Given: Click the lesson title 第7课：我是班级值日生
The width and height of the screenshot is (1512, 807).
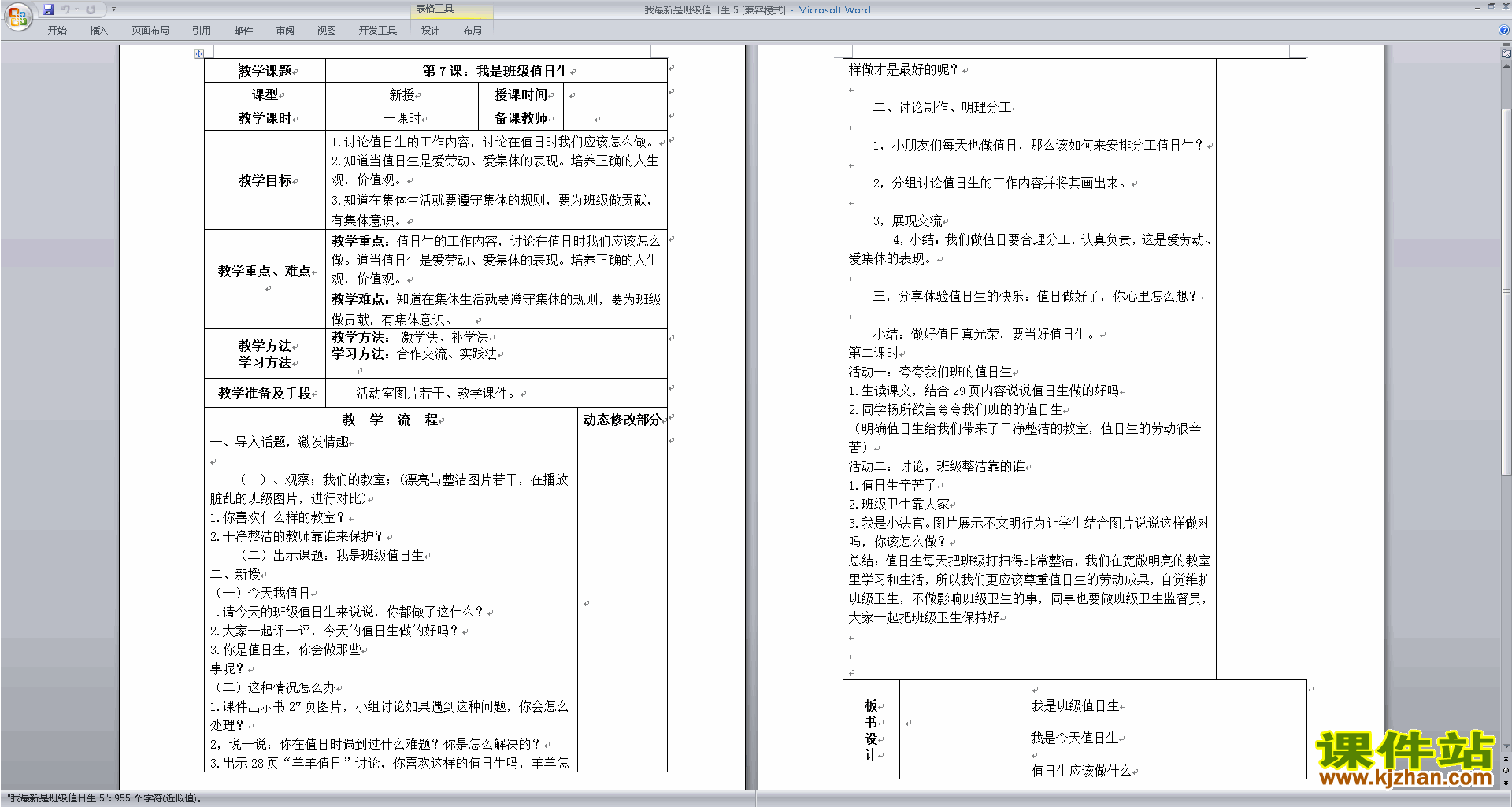Looking at the screenshot, I should 496,71.
